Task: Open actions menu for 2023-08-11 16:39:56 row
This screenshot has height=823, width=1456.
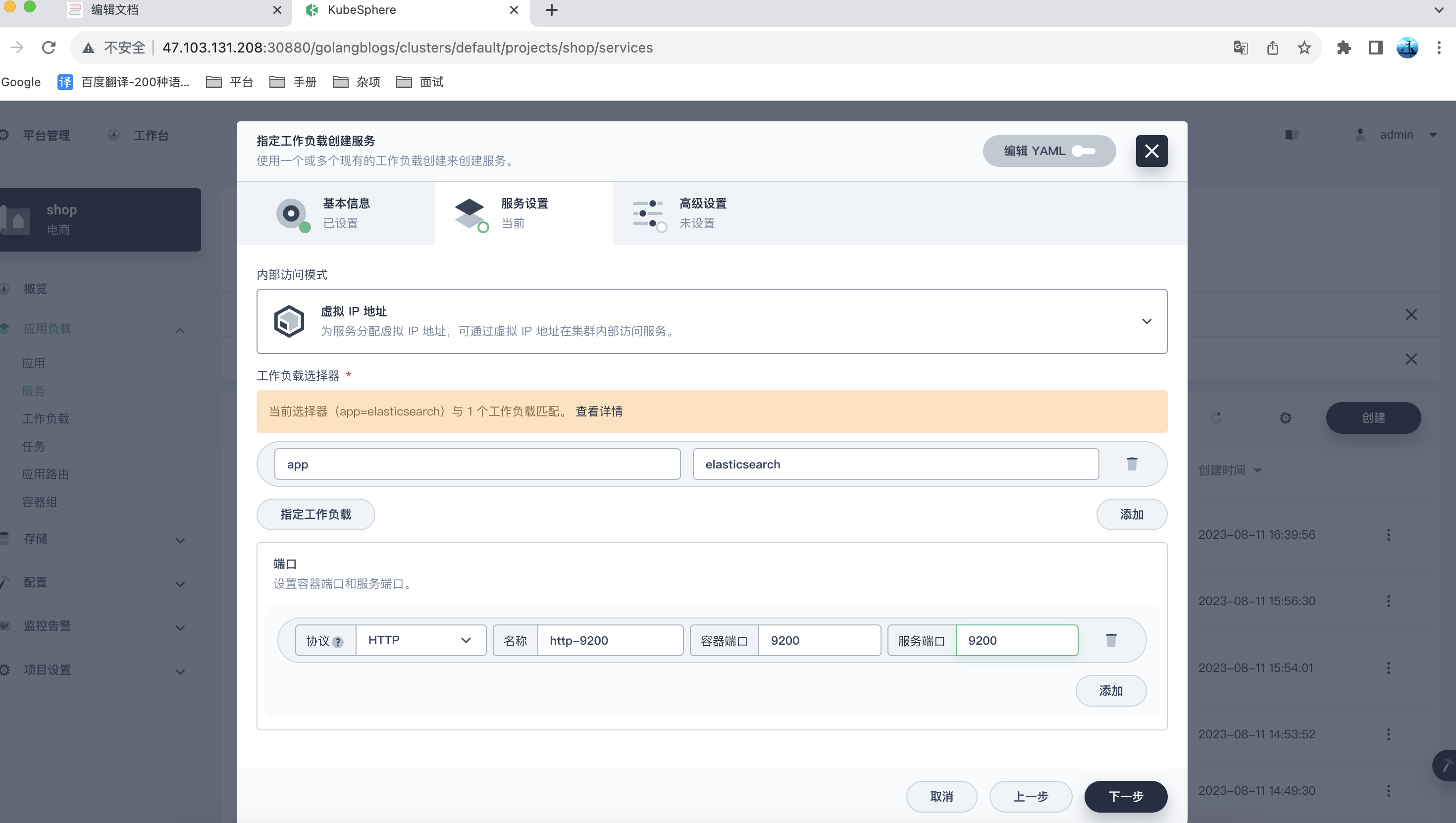Action: [1388, 534]
